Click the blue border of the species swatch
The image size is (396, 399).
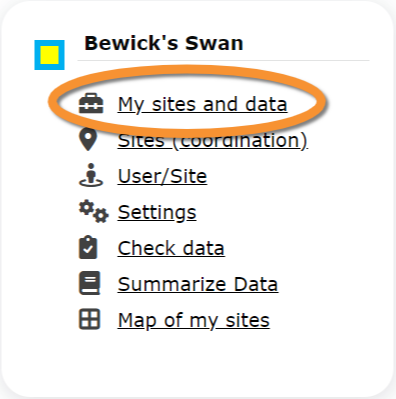pos(37,55)
